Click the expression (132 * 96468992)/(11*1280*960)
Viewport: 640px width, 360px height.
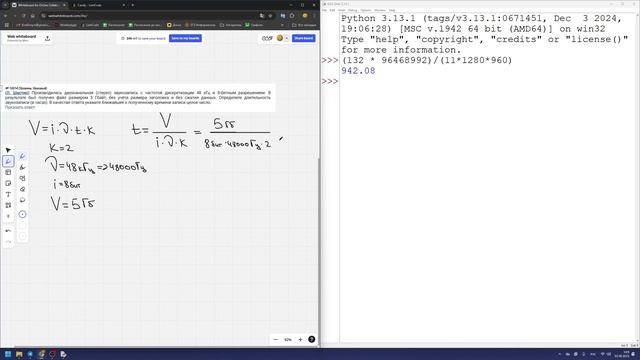click(427, 60)
